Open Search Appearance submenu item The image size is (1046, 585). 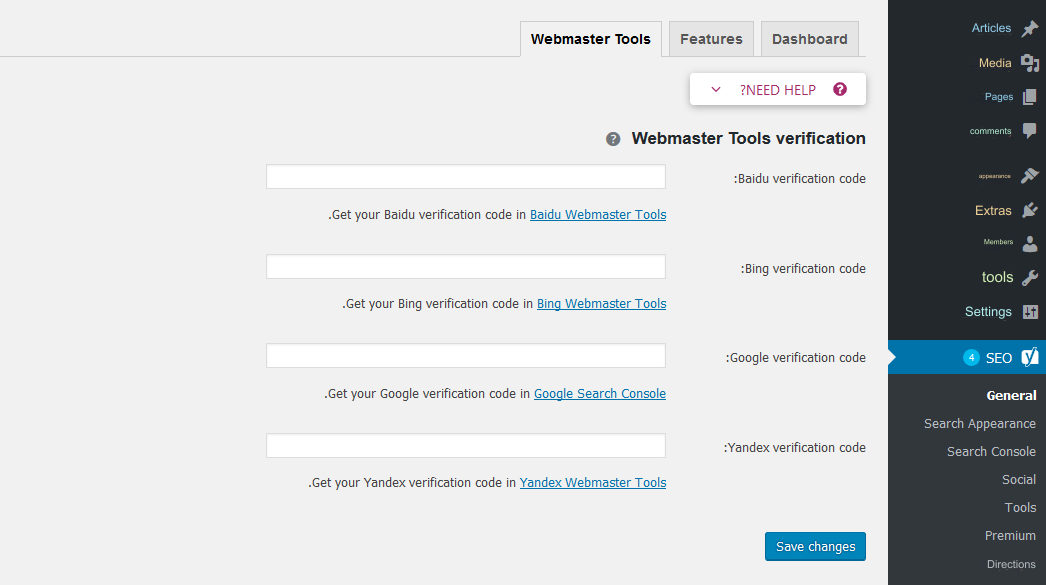(x=979, y=424)
